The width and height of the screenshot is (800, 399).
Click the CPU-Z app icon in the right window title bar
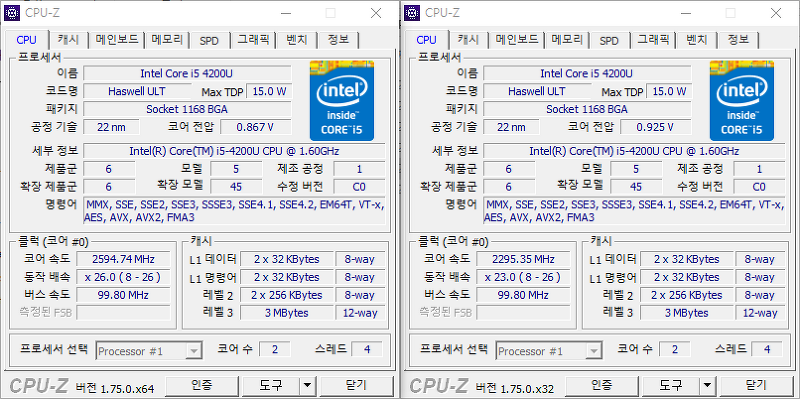(413, 13)
